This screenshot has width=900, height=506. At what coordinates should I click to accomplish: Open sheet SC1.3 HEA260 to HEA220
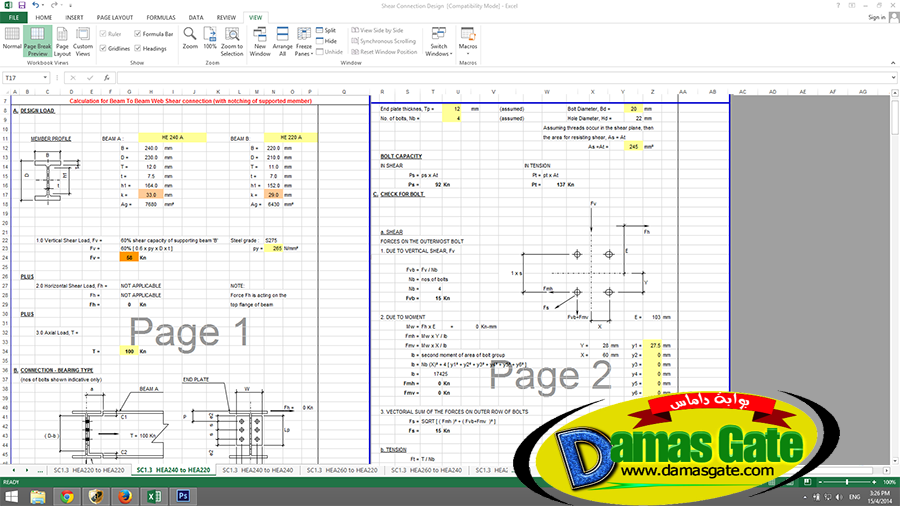(x=342, y=470)
